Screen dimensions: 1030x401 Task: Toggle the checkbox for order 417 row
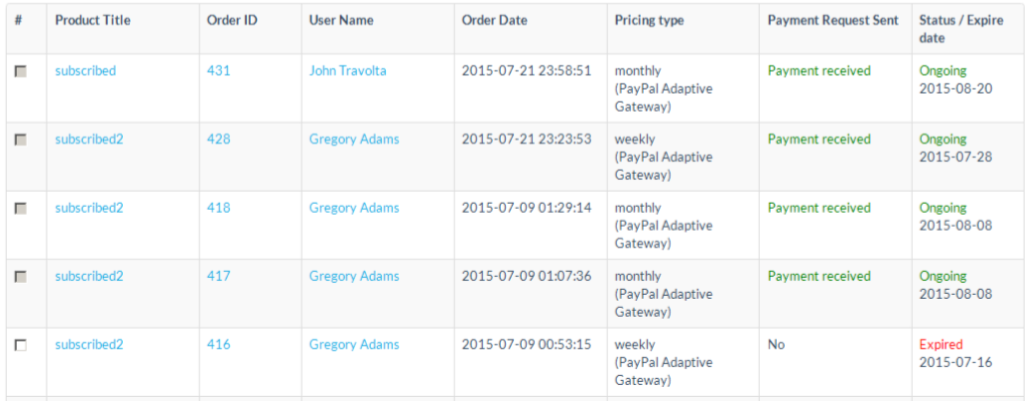pyautogui.click(x=21, y=277)
